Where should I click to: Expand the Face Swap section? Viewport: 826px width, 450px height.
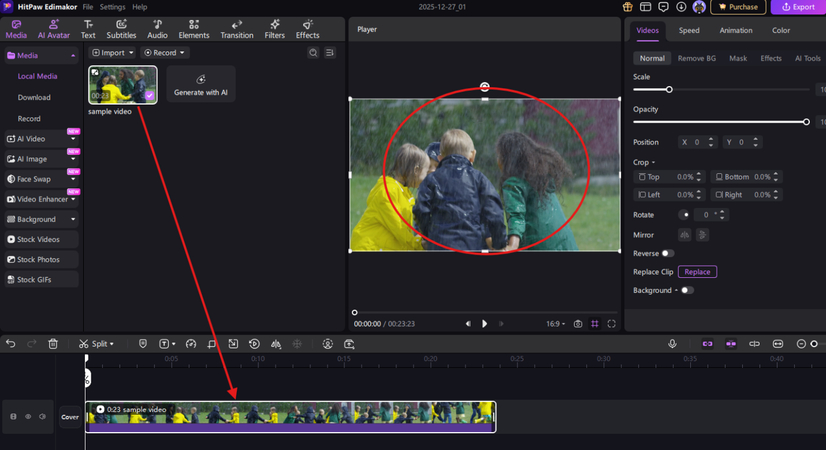[73, 179]
